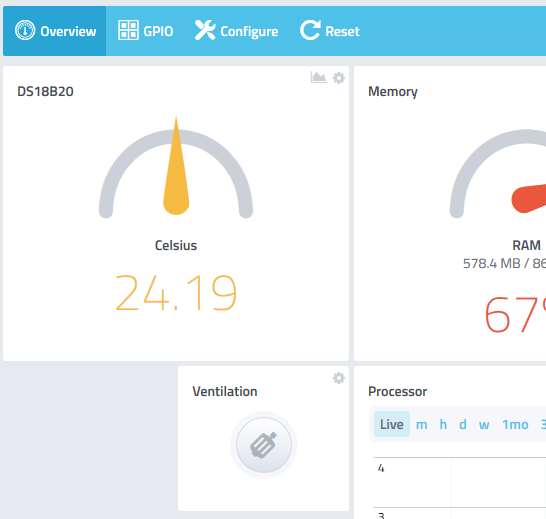The width and height of the screenshot is (546, 519).
Task: Click the Ventilation widget title
Action: point(225,392)
